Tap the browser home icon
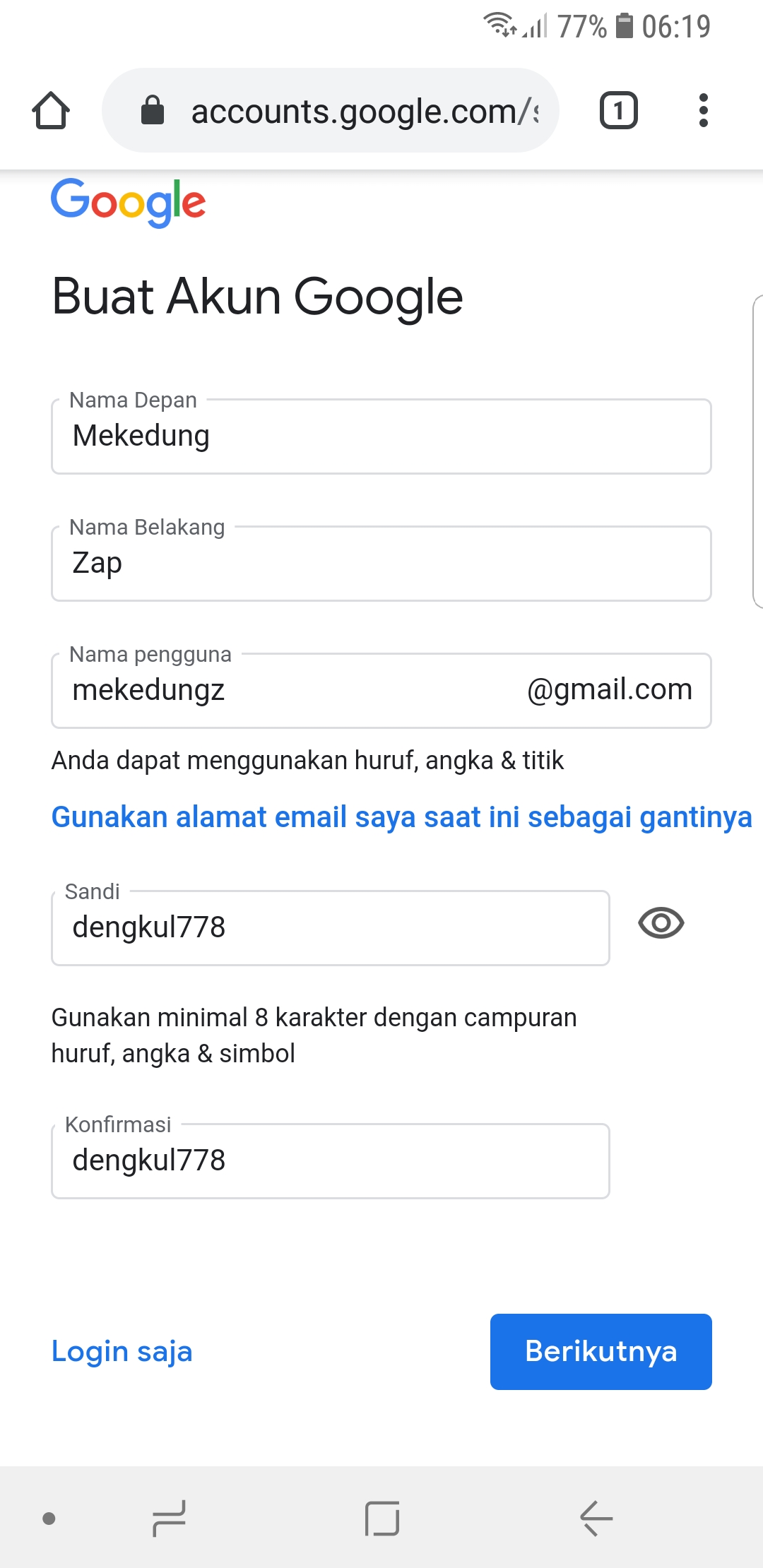This screenshot has width=763, height=1568. point(51,111)
